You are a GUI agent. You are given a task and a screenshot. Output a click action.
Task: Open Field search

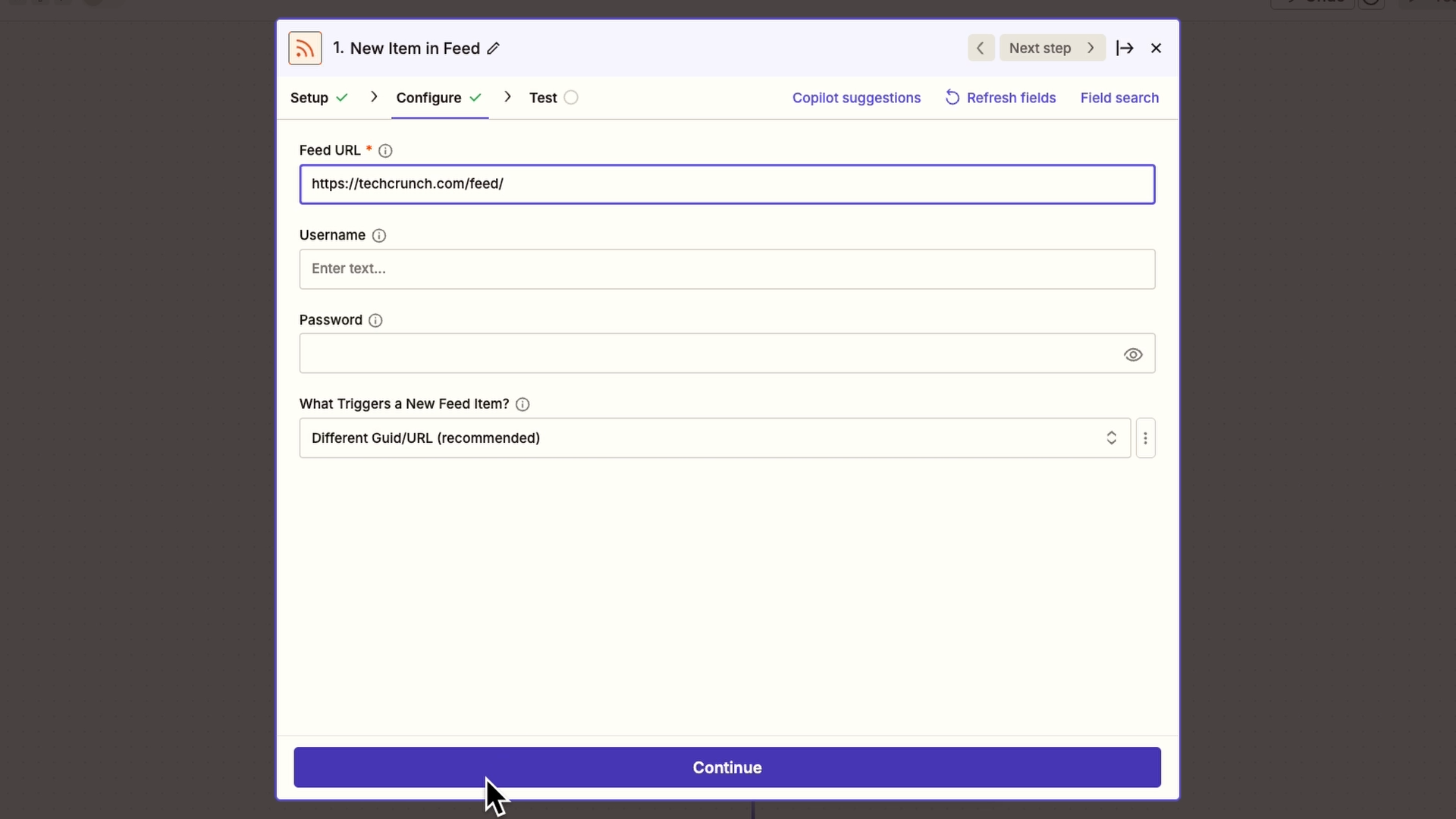pyautogui.click(x=1120, y=97)
